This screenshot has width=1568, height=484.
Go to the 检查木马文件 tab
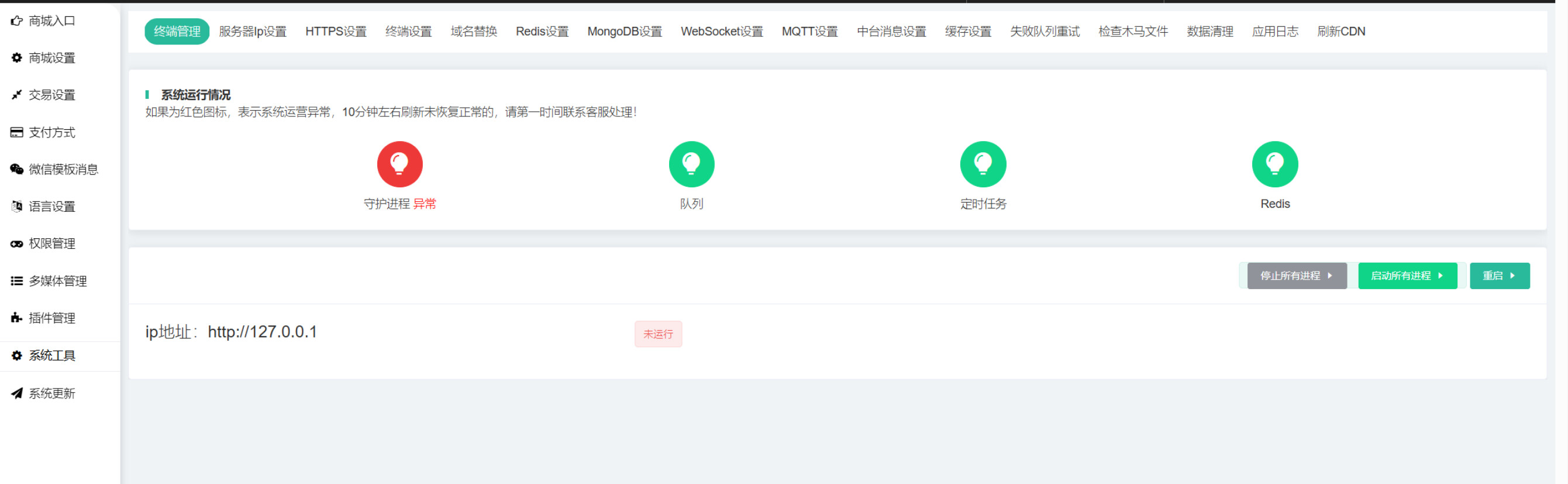[1132, 32]
